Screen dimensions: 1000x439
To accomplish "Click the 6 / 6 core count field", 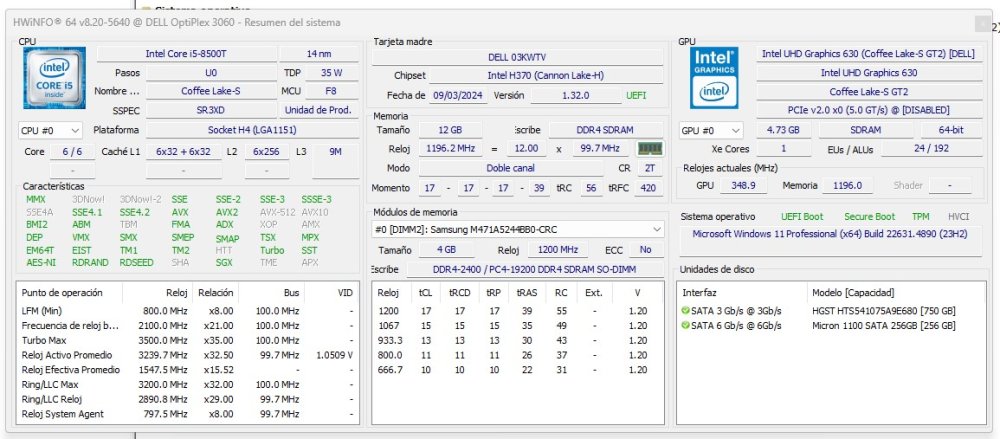I will 72,152.
